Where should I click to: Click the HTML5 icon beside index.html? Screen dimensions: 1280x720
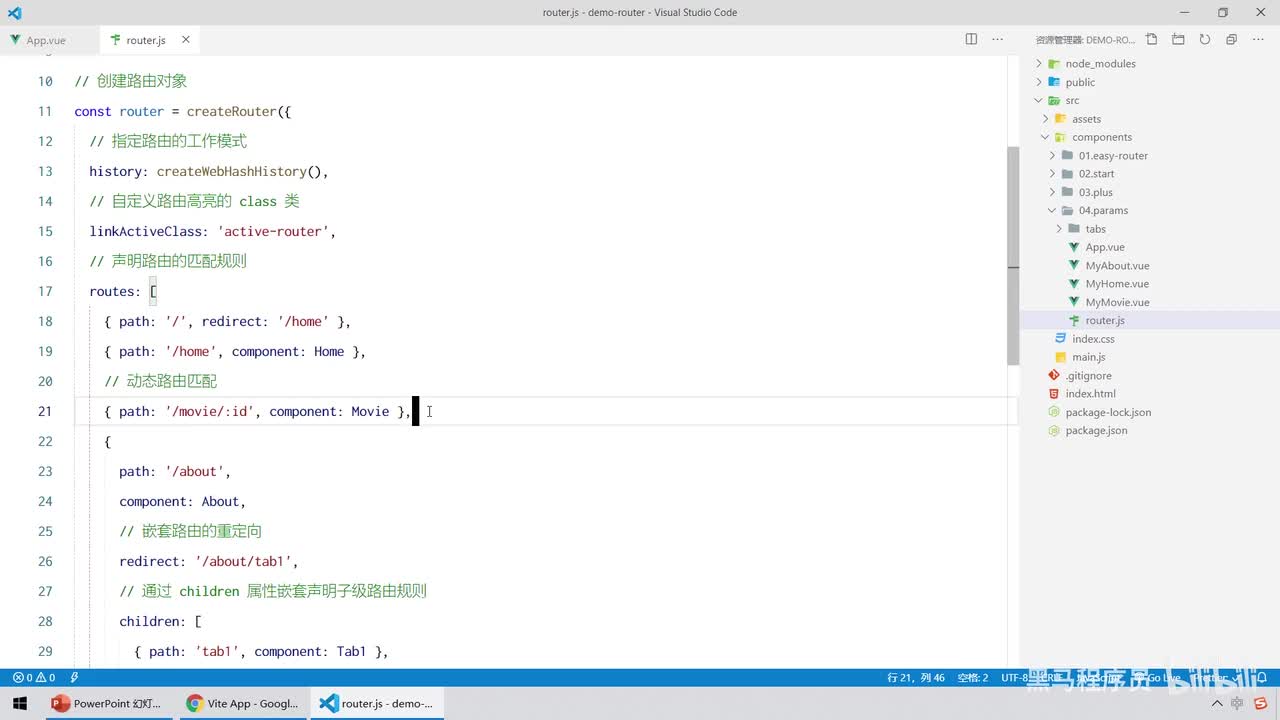[x=1054, y=394]
